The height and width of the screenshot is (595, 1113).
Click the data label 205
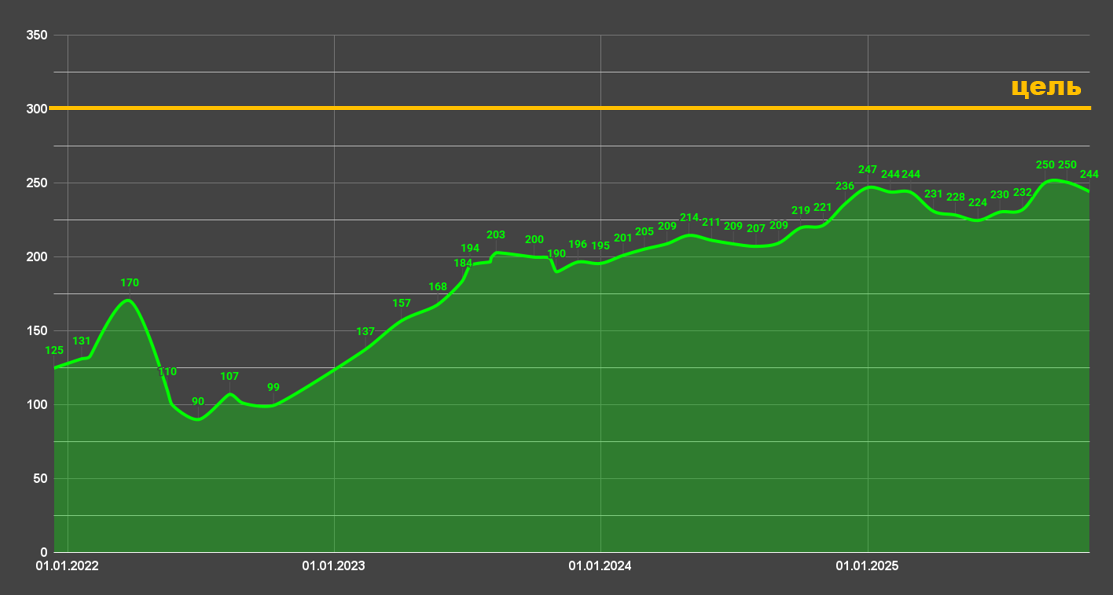(x=645, y=231)
